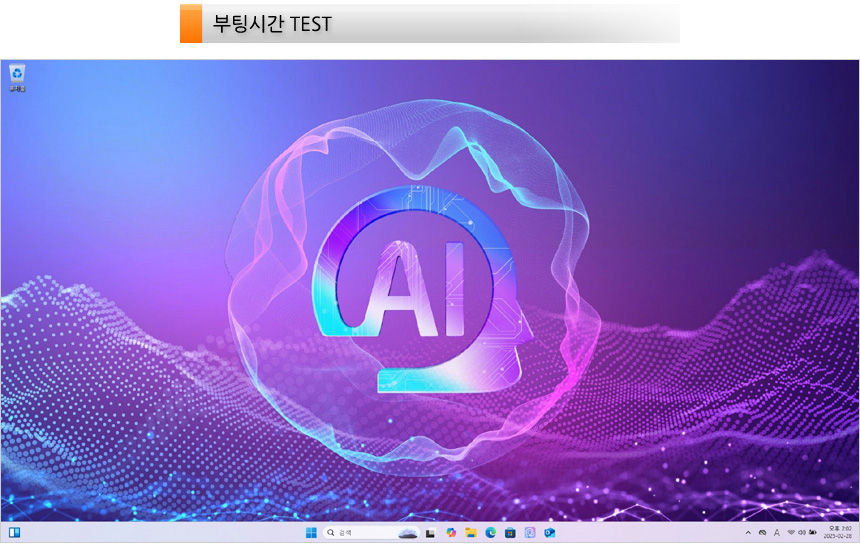Open Task View from the taskbar

pyautogui.click(x=431, y=532)
